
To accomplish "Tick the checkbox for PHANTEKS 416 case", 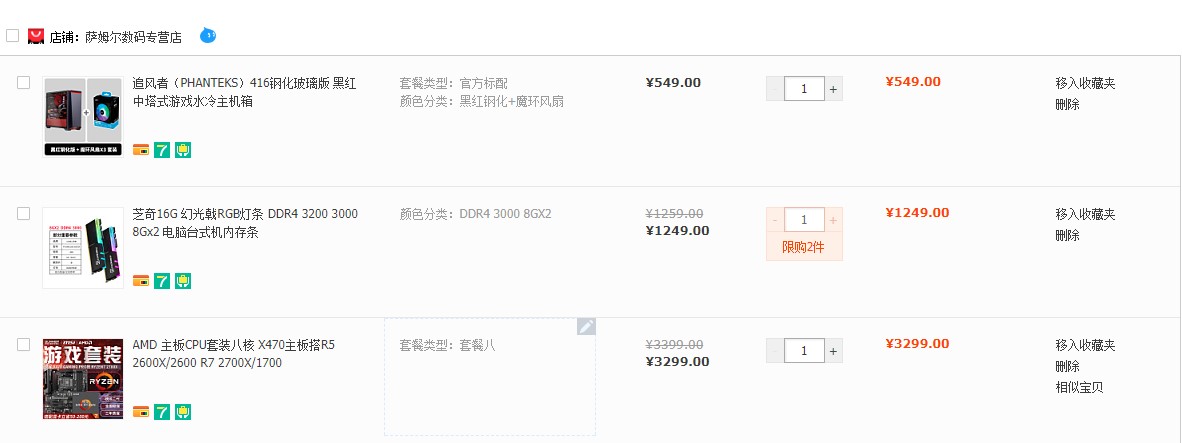I will pos(24,83).
